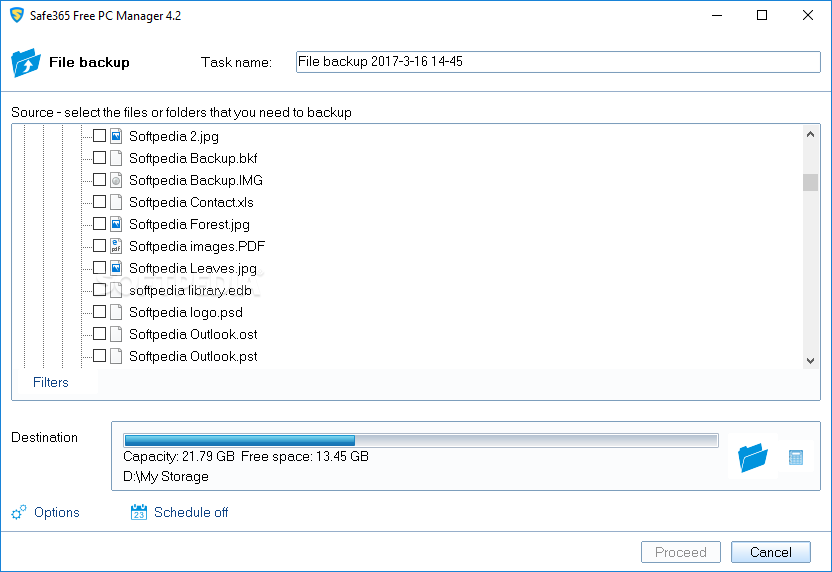Check the Softpedia 2.jpg checkbox
Screen dimensions: 832x572
(99, 136)
